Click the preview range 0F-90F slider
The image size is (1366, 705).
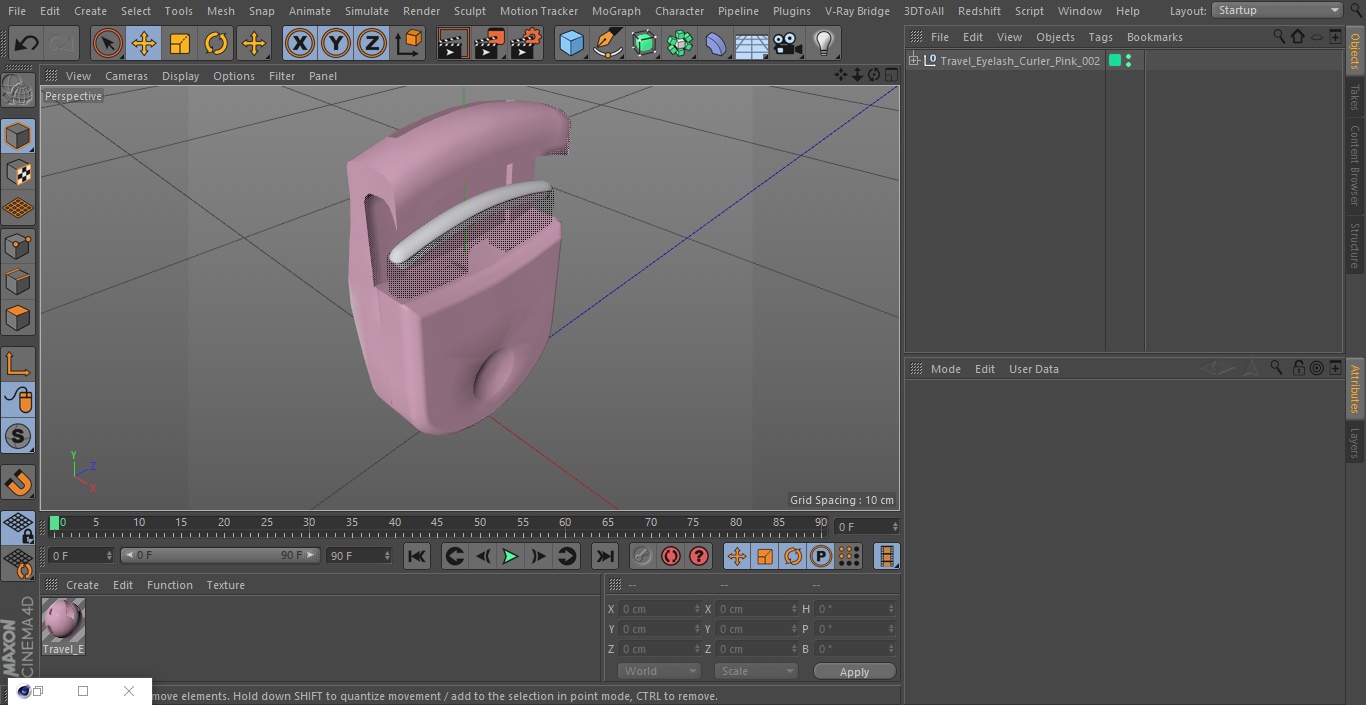(x=220, y=555)
